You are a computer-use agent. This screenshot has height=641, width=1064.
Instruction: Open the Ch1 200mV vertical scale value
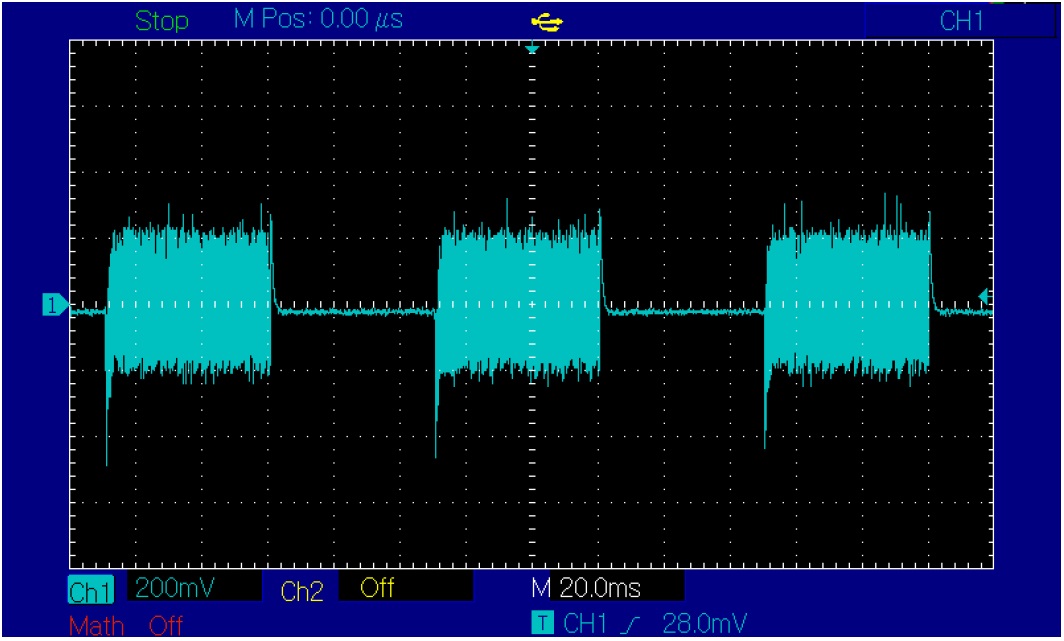pyautogui.click(x=165, y=588)
